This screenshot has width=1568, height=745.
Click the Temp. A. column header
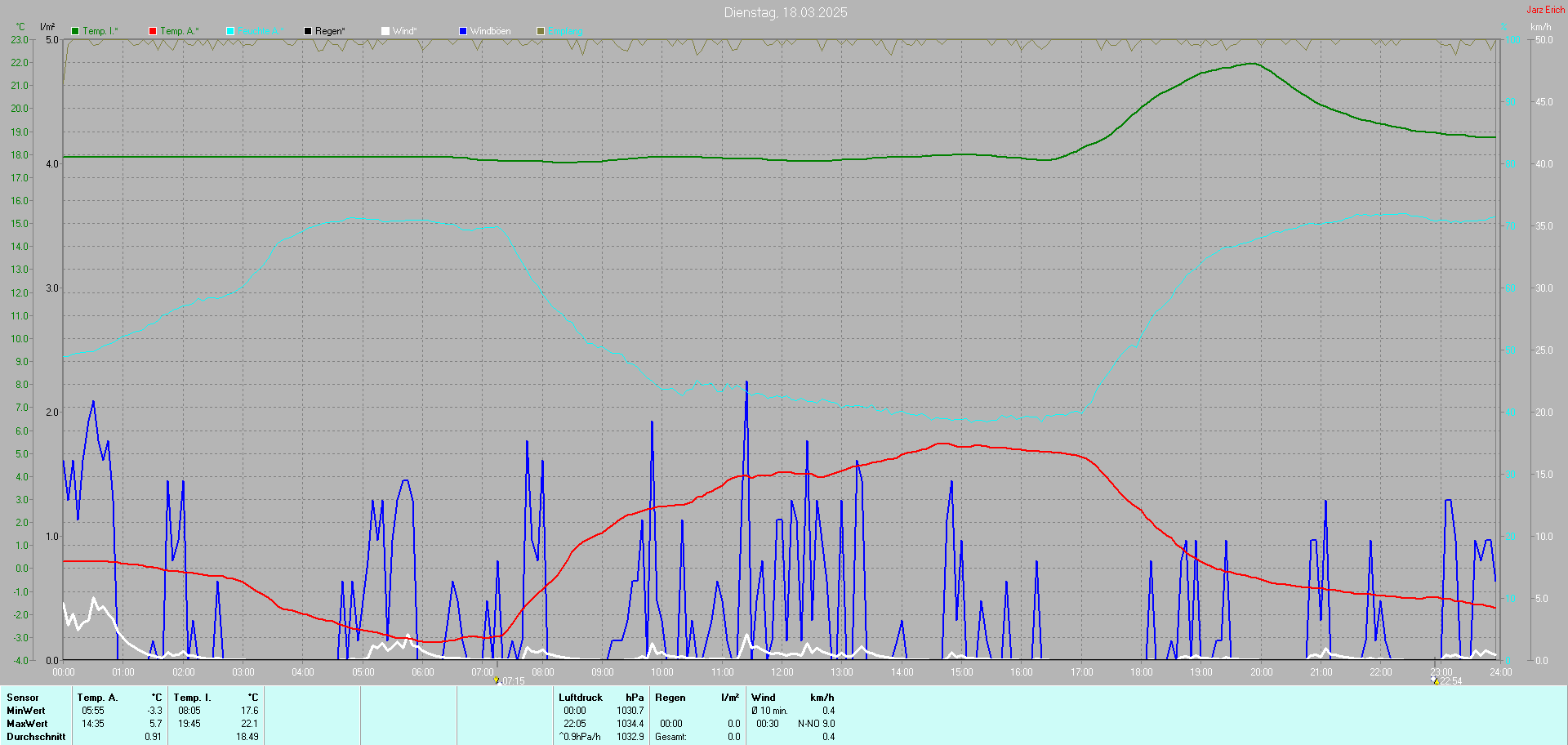point(97,698)
